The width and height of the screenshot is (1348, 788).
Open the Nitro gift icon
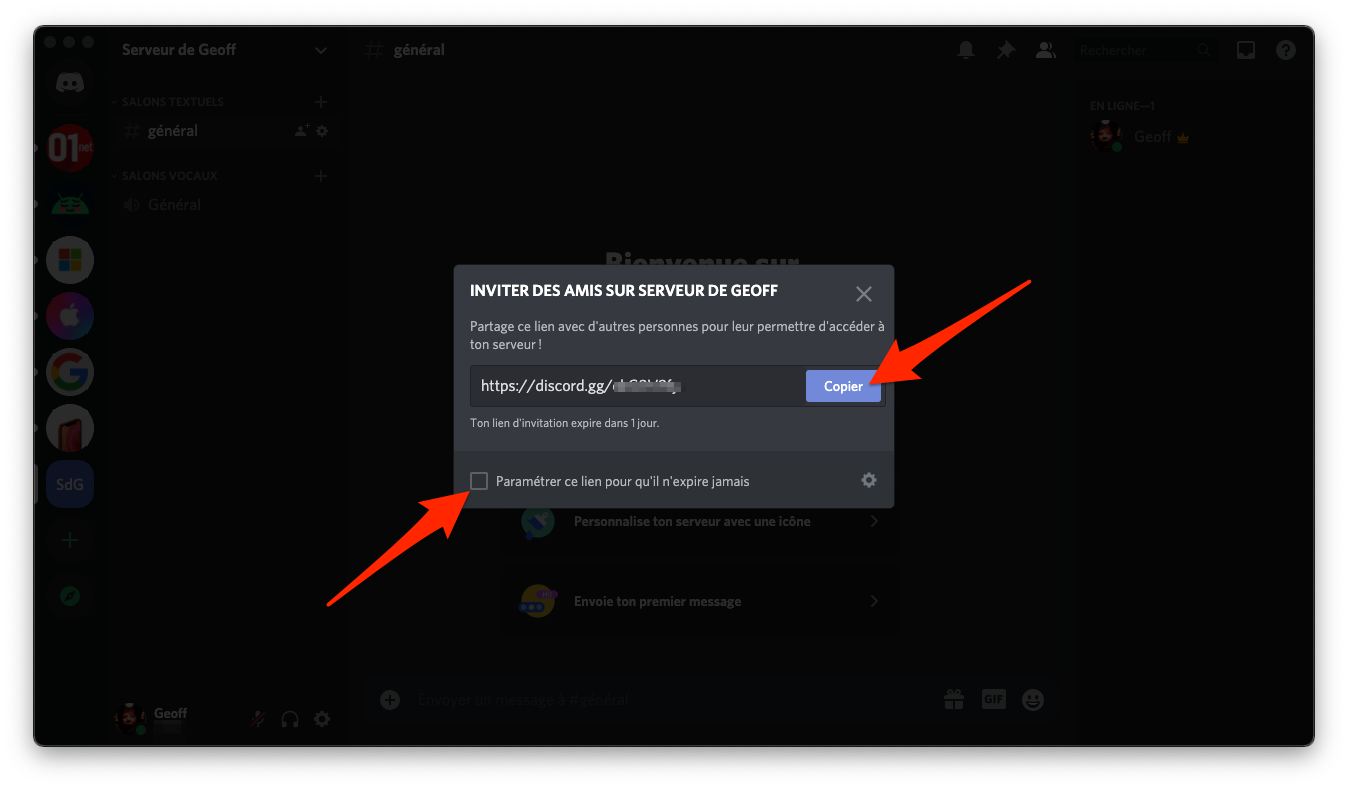[x=955, y=700]
